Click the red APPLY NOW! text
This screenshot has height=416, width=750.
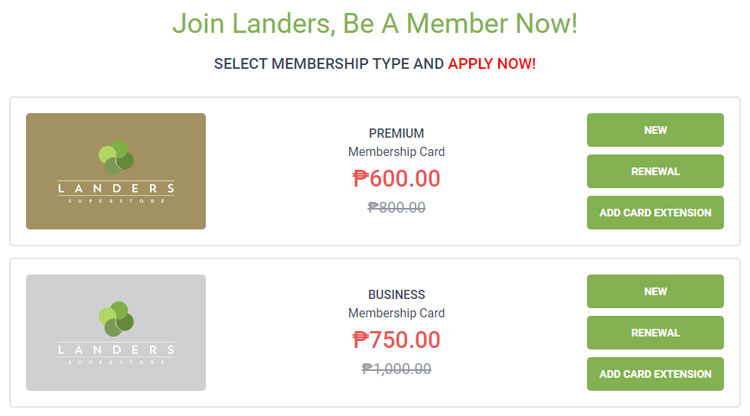[x=492, y=64]
